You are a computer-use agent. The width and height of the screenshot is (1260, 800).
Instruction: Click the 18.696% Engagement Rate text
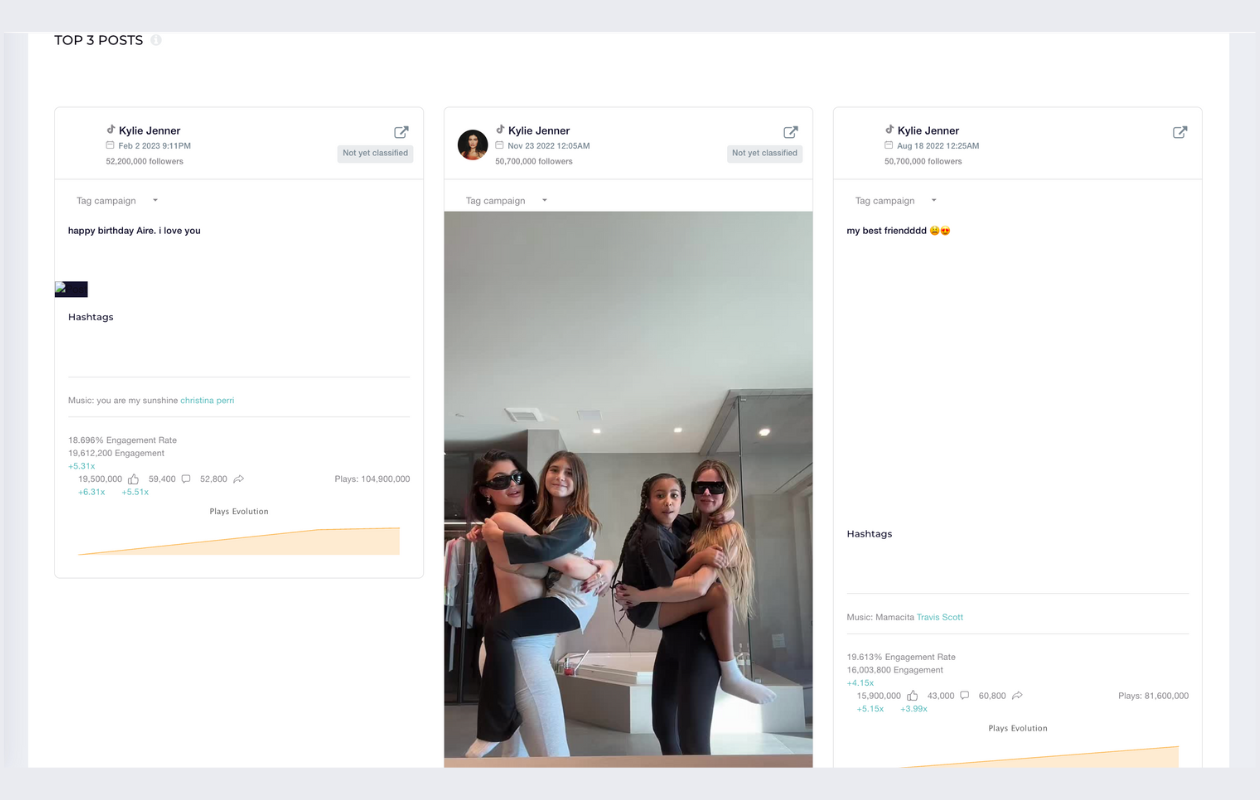click(x=122, y=440)
